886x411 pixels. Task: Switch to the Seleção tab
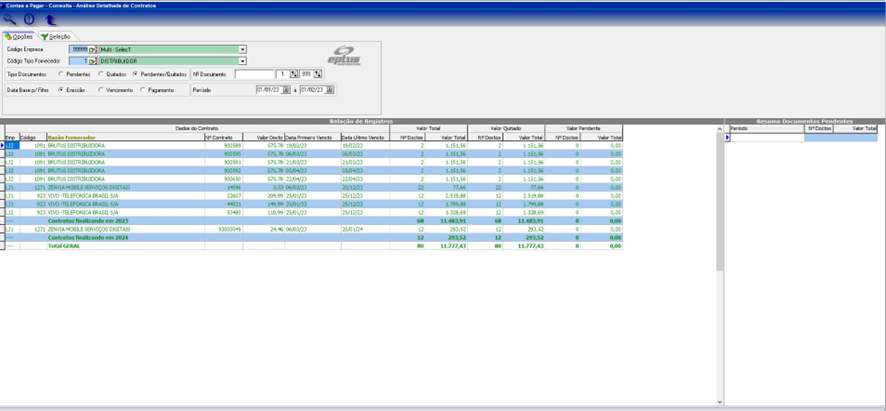click(x=55, y=36)
